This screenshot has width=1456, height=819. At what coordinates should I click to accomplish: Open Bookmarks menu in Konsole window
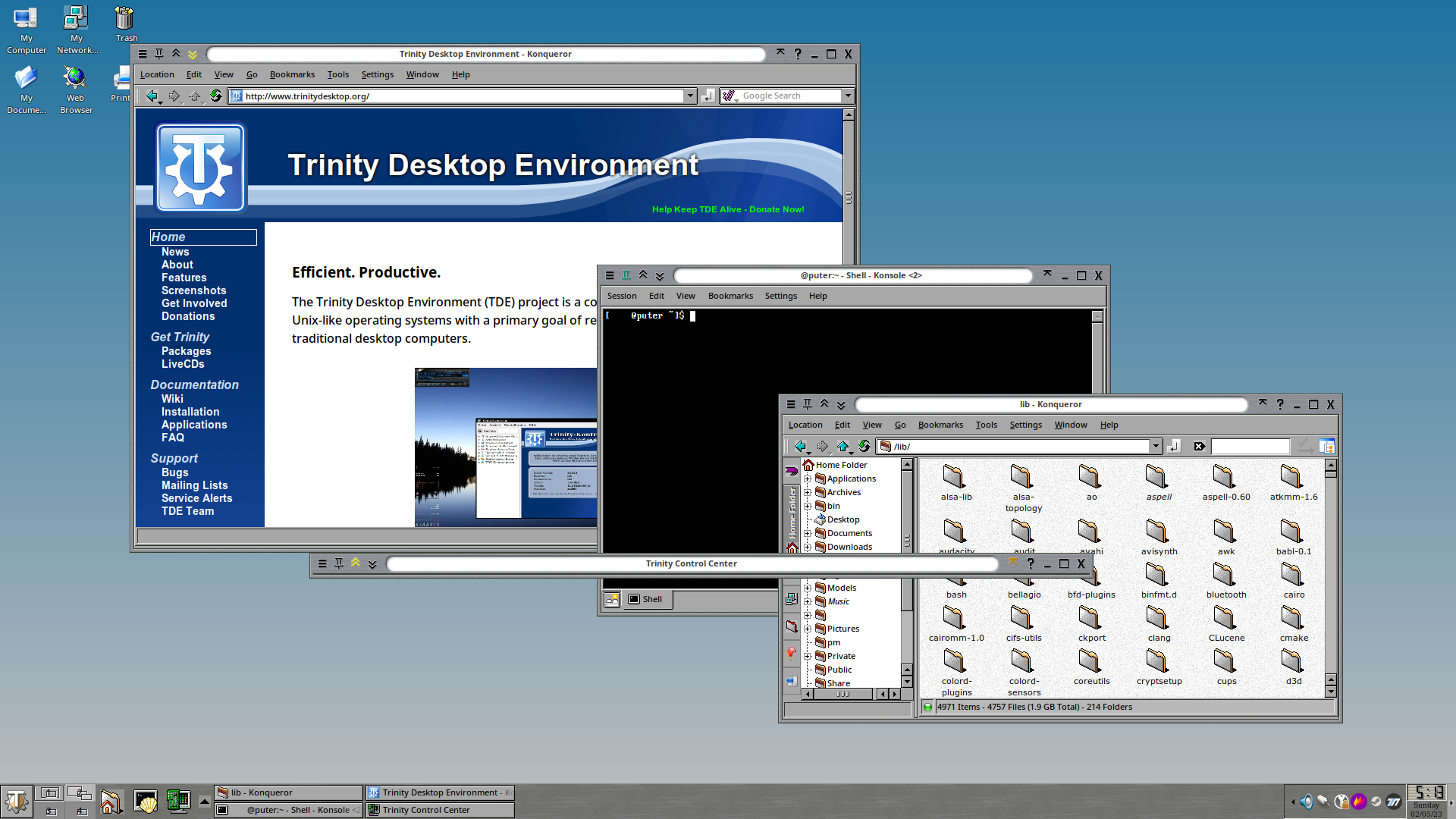point(730,296)
